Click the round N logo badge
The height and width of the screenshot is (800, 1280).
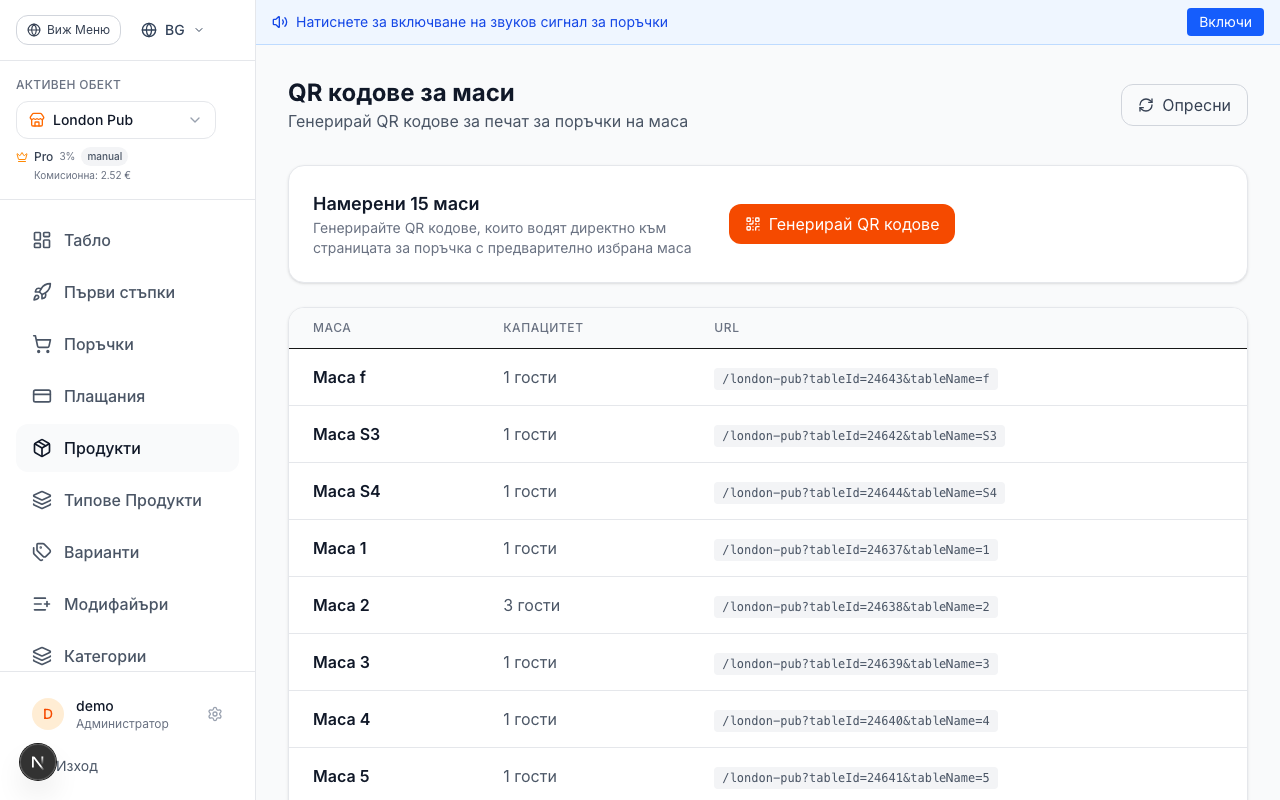click(38, 762)
